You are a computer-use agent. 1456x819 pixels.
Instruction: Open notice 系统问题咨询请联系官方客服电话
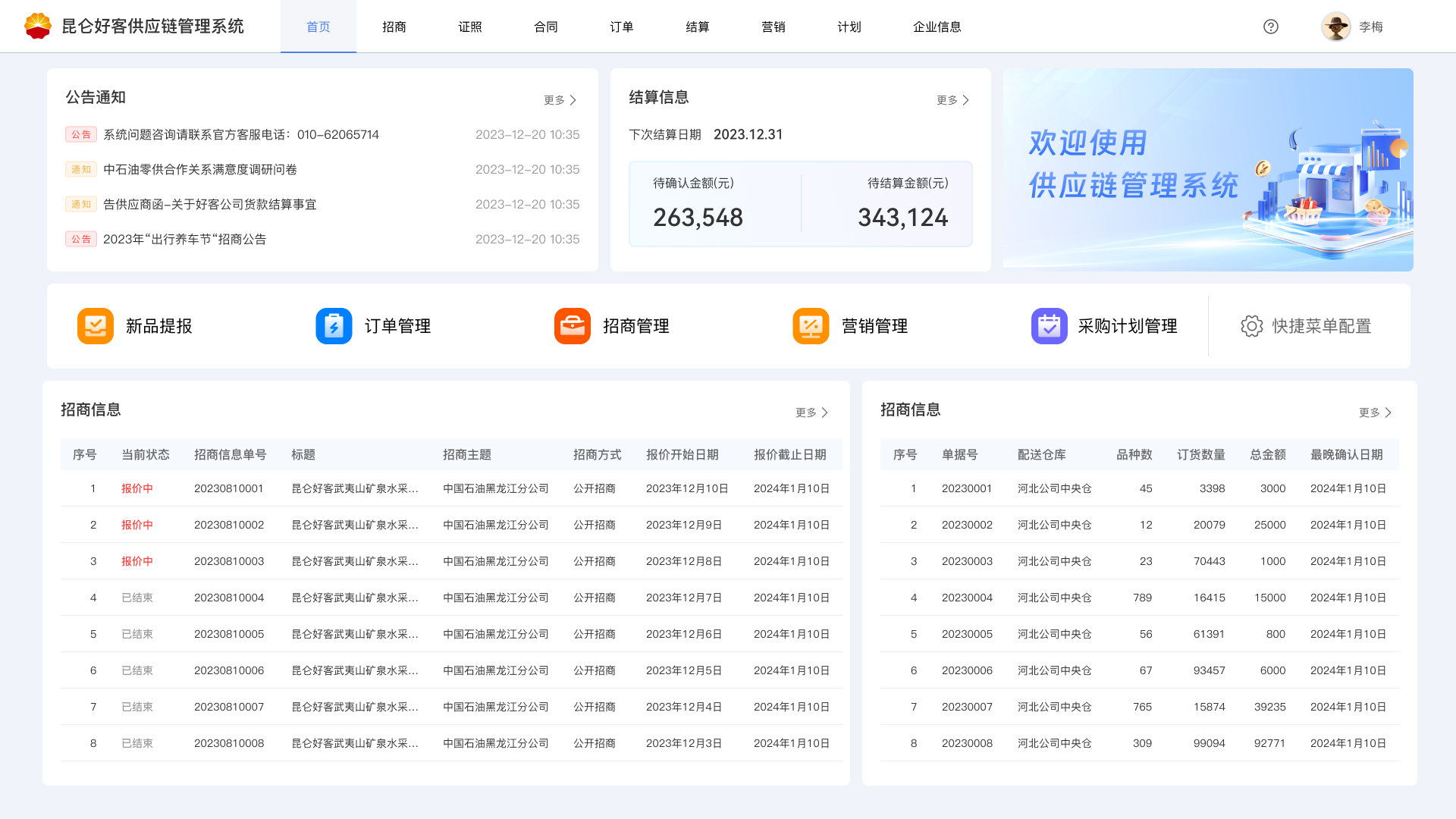pos(241,134)
